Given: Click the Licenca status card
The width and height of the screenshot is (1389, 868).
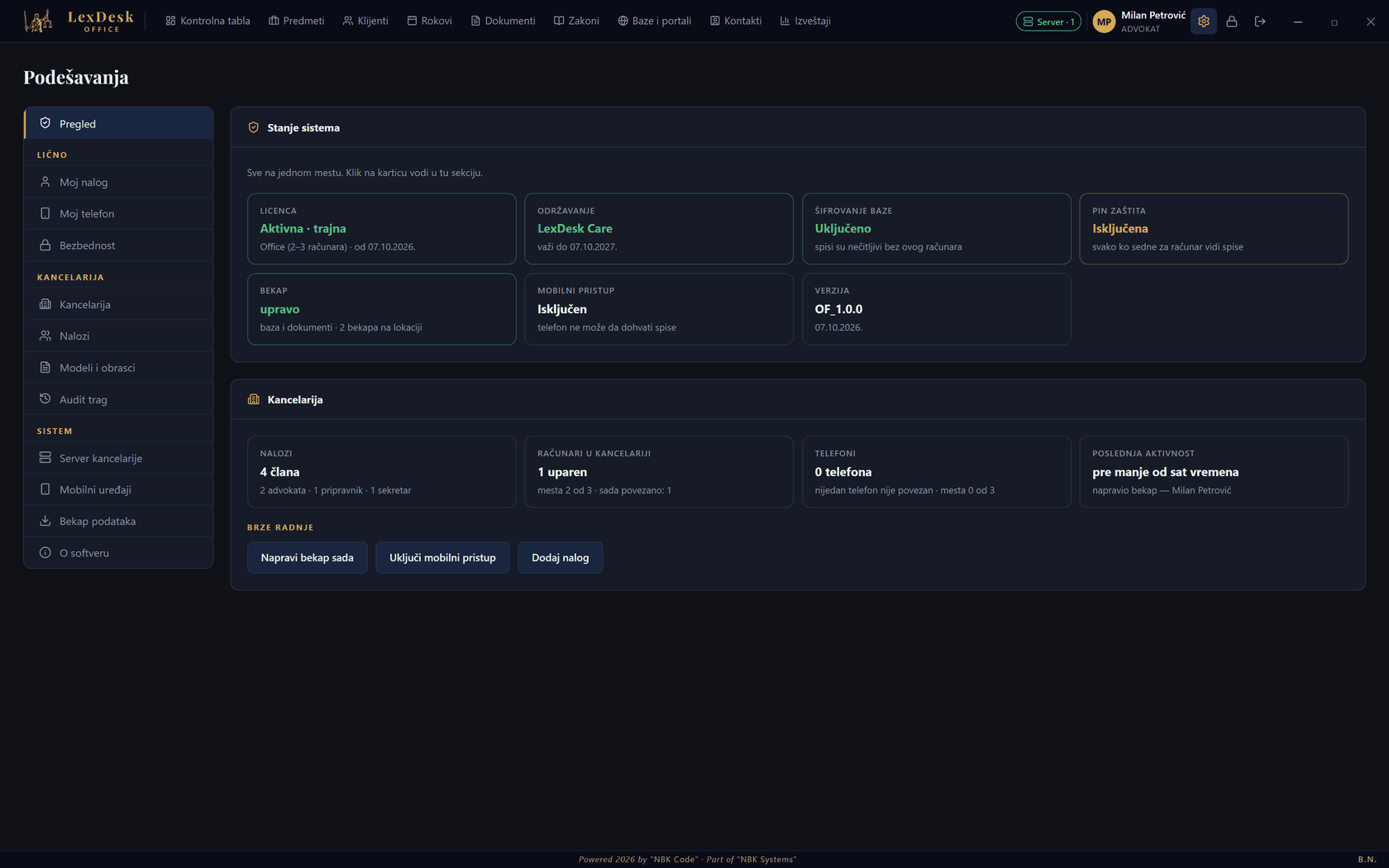Looking at the screenshot, I should pyautogui.click(x=381, y=229).
